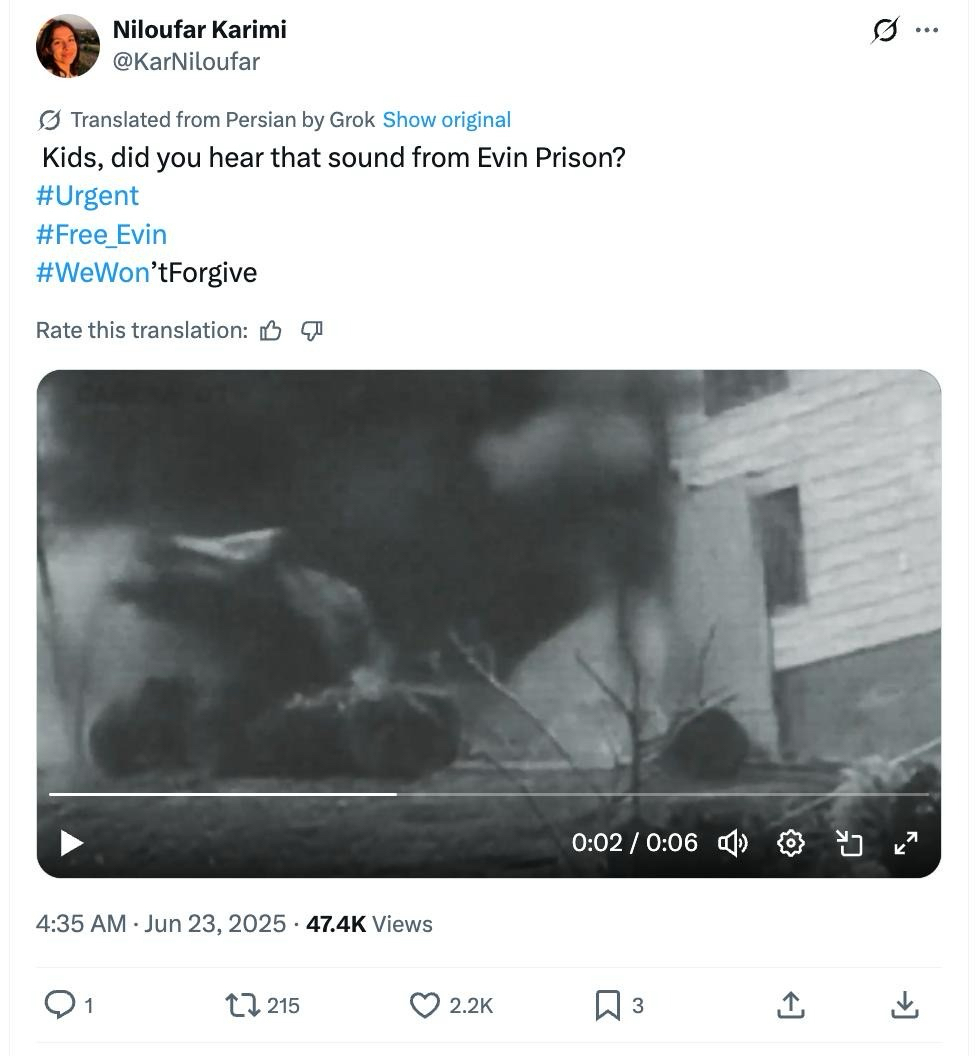Reply to the post
The height and width of the screenshot is (1056, 978).
tap(61, 1004)
